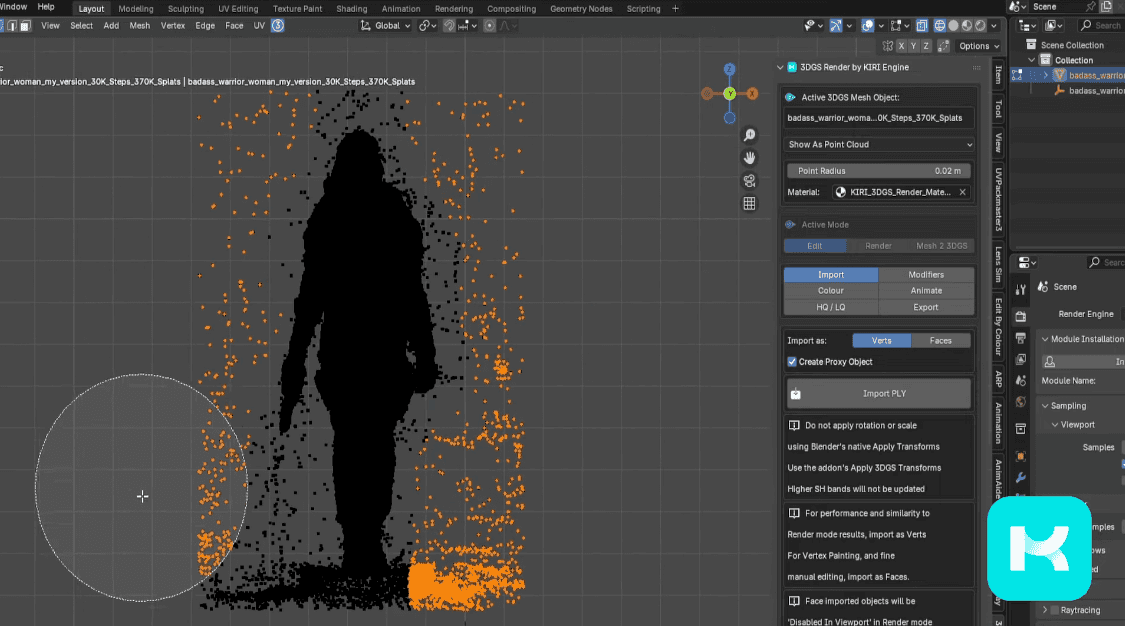Toggle the camera view icon
The height and width of the screenshot is (626, 1125).
749,181
